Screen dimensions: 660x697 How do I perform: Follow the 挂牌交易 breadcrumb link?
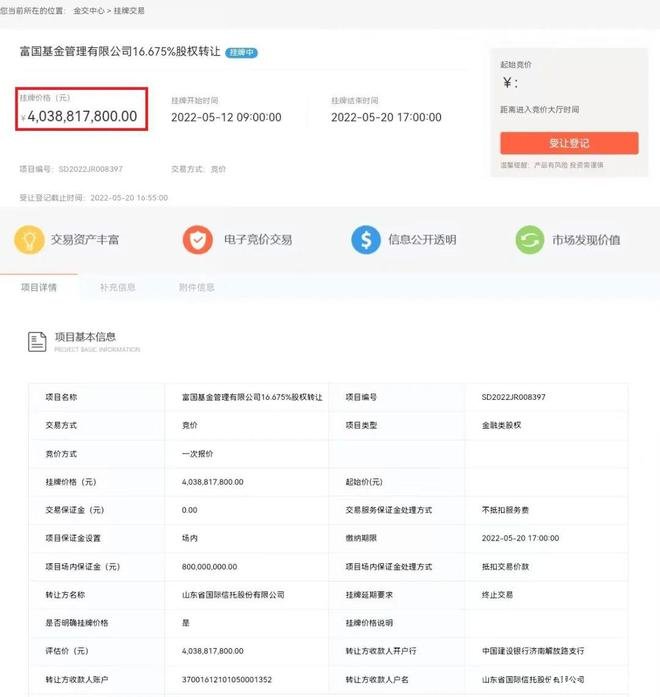tap(129, 11)
